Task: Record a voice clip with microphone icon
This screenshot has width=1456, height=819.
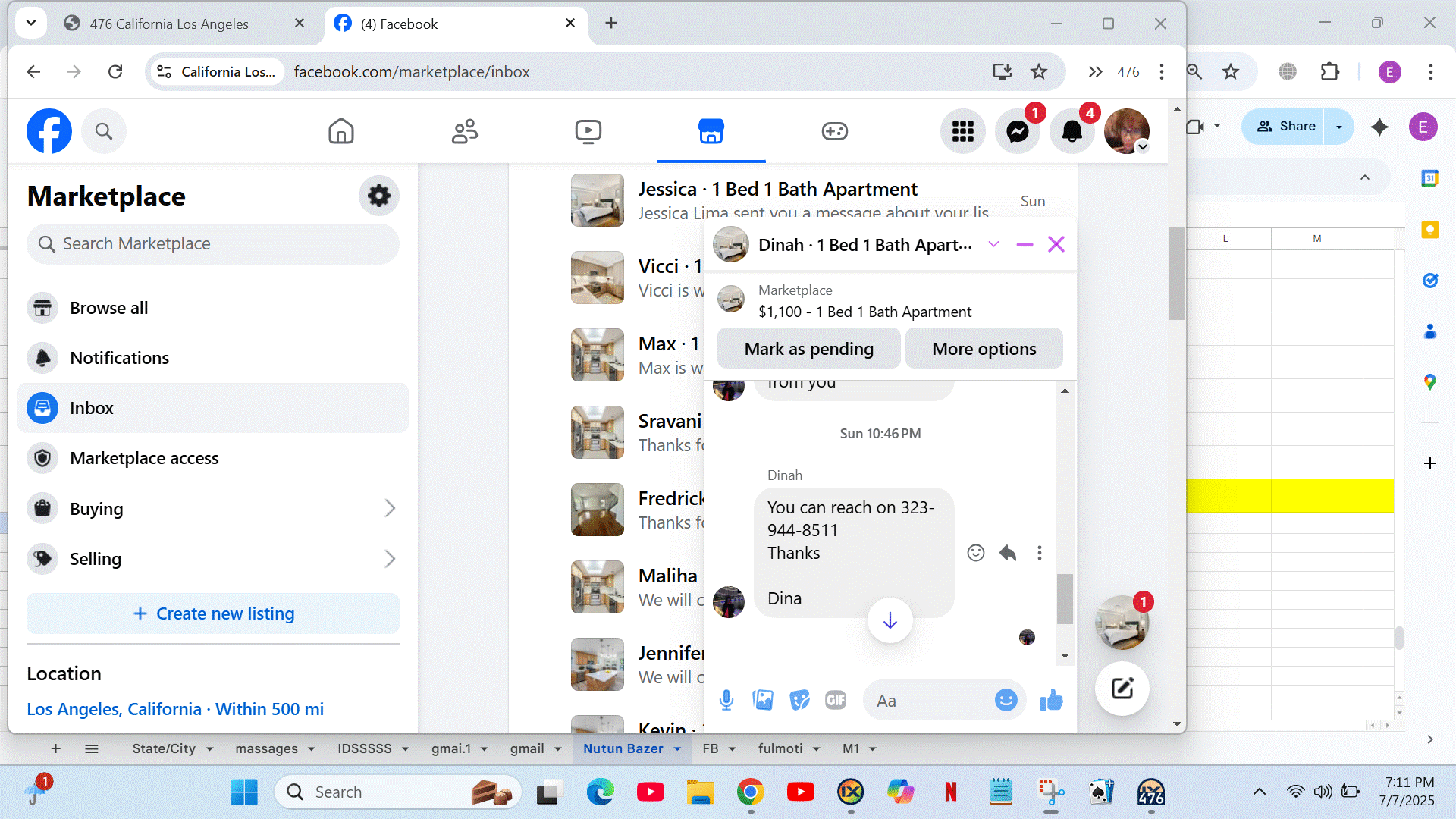Action: [x=726, y=700]
